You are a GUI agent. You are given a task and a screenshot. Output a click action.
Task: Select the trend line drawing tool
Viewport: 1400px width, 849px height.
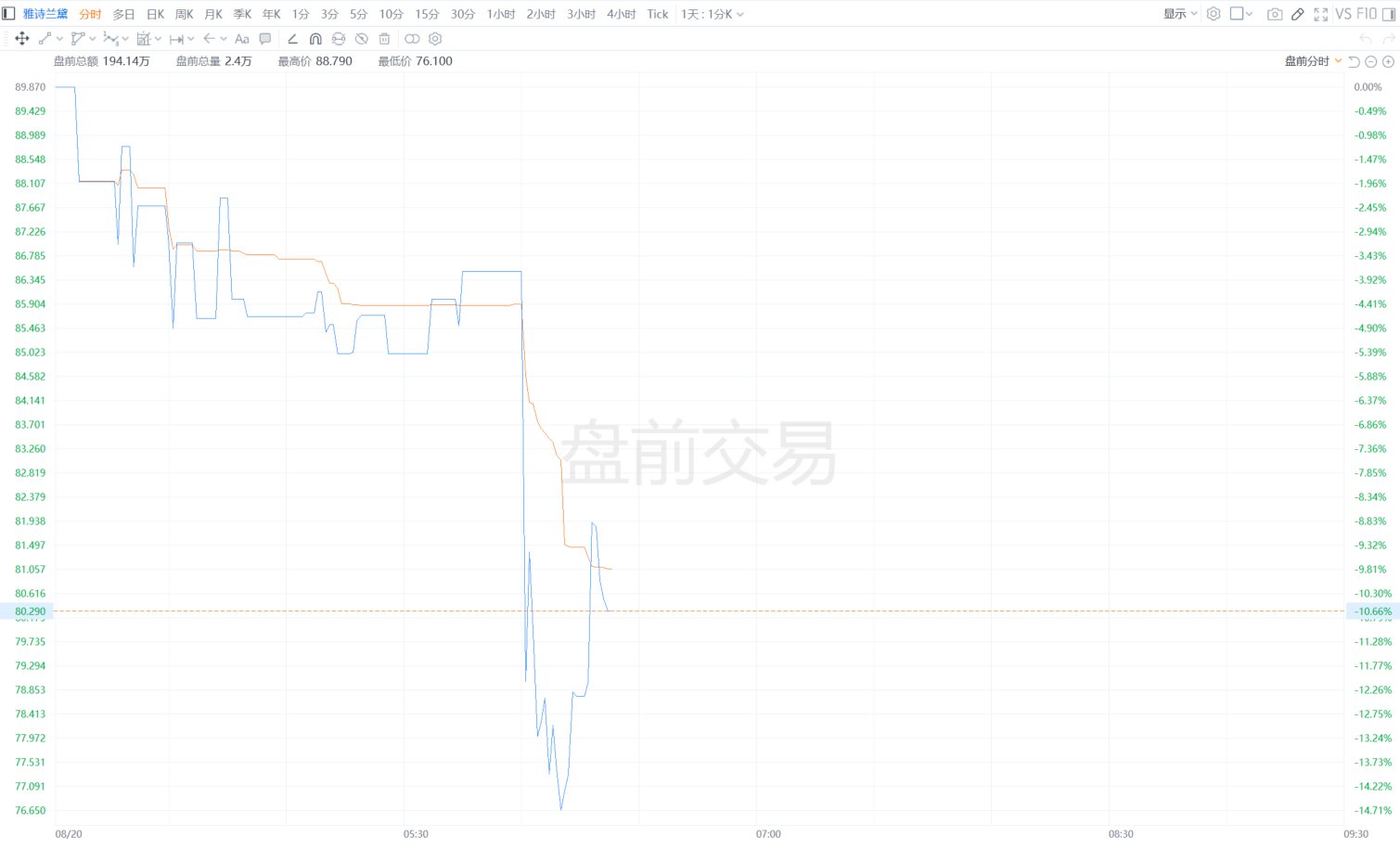point(45,39)
